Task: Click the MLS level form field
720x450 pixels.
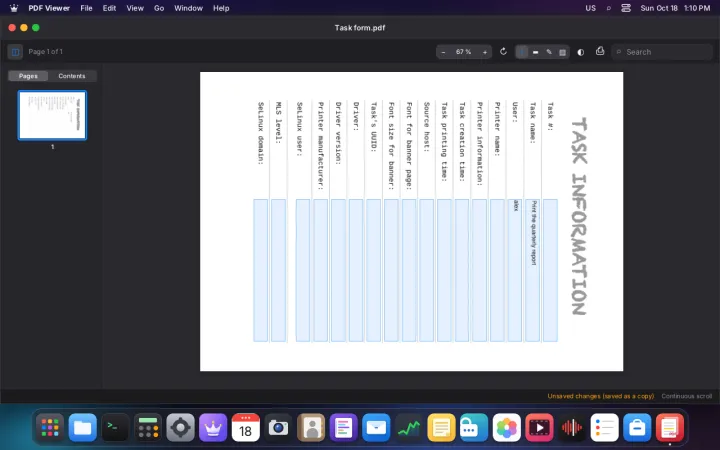Action: [278, 270]
